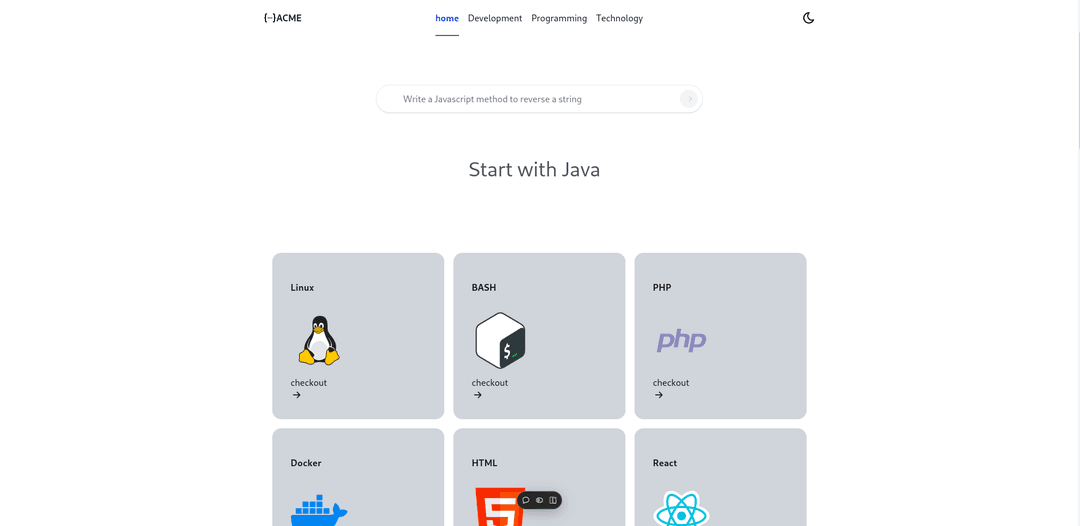Screen dimensions: 1080x526
Task: Click the BASH card title
Action: point(484,288)
